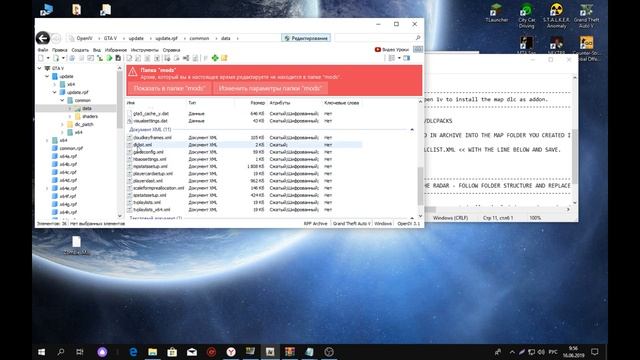This screenshot has height=360, width=640.
Task: Open Yandex Browser from the taskbar
Action: click(231, 352)
